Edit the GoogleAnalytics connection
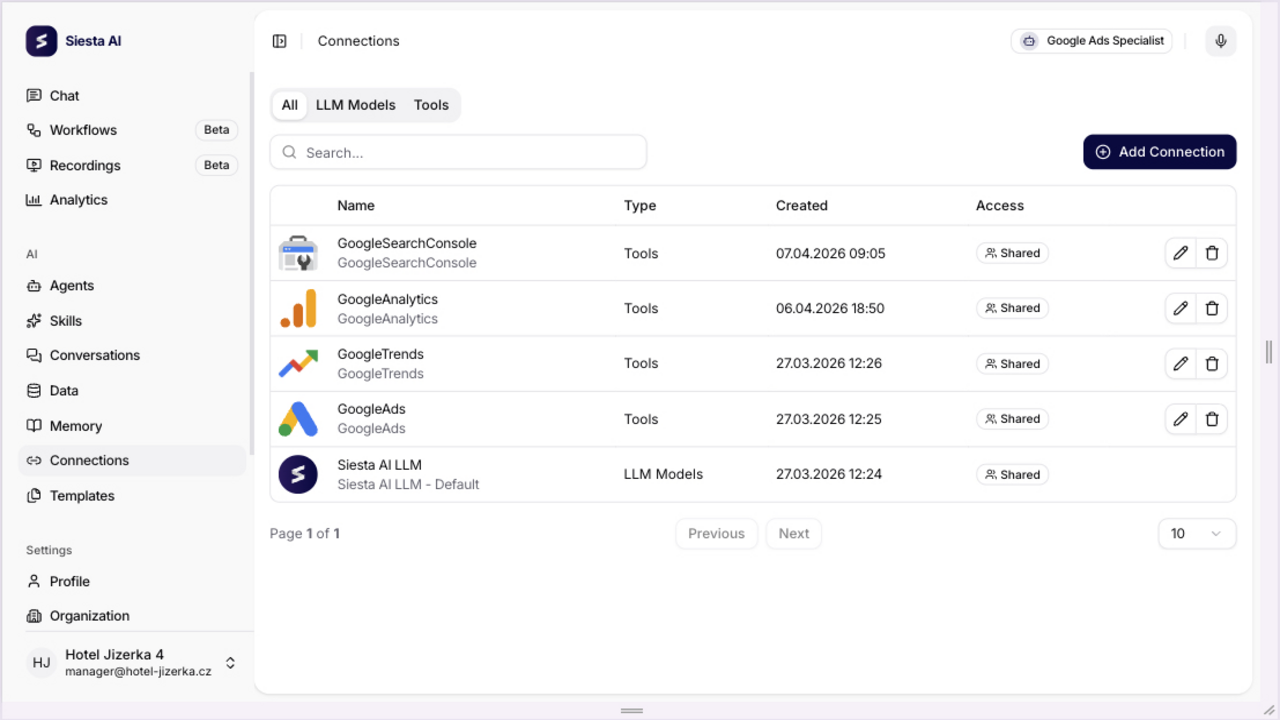The image size is (1280, 720). coord(1180,308)
